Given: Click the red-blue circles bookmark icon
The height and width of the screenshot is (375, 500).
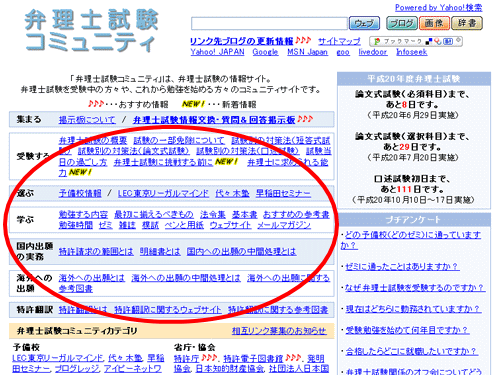Looking at the screenshot, I should click(437, 41).
